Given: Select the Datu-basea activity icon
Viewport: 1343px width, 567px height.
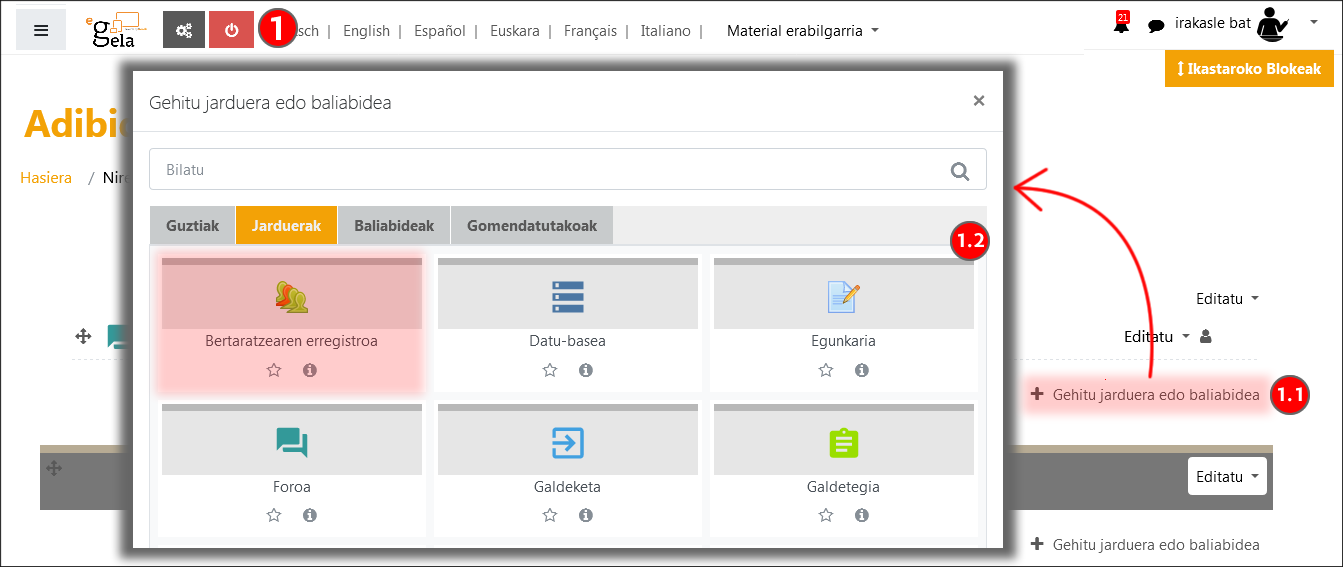Looking at the screenshot, I should 567,297.
